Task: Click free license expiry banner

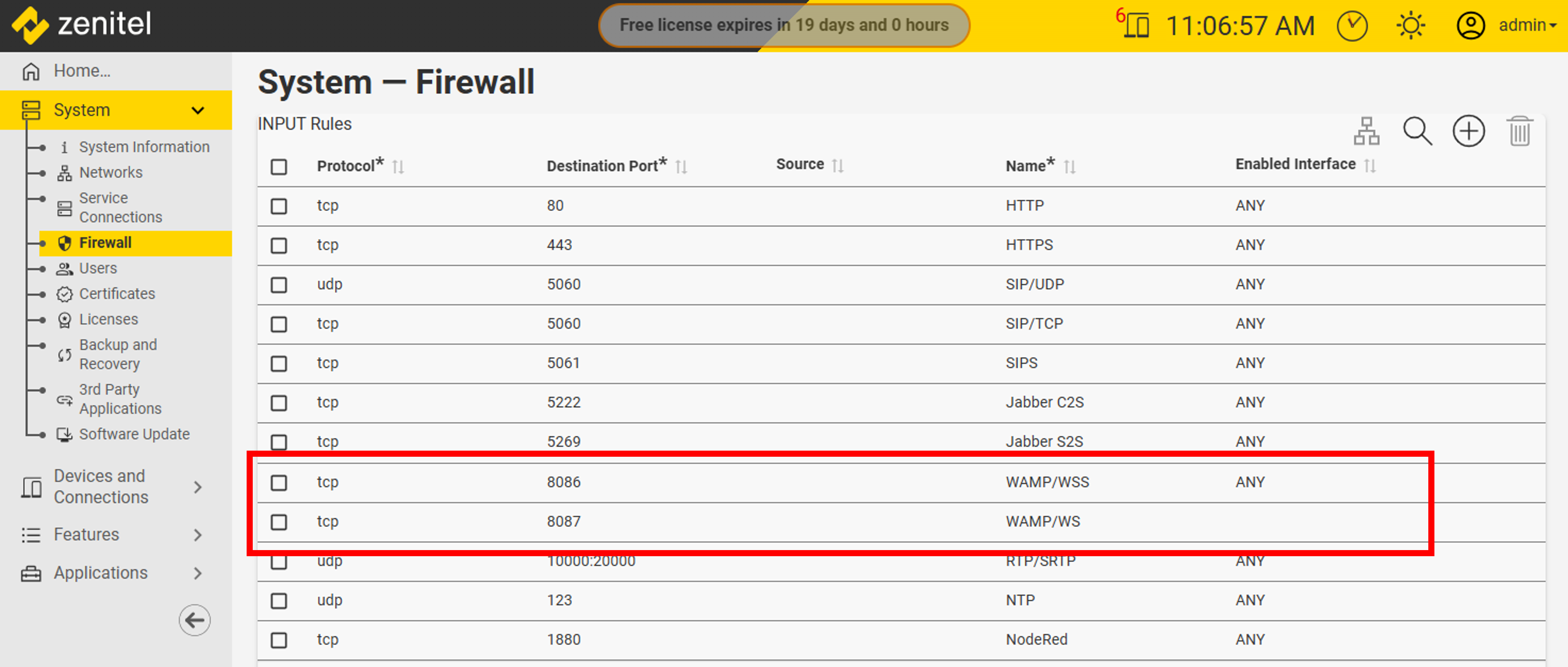Action: tap(784, 25)
